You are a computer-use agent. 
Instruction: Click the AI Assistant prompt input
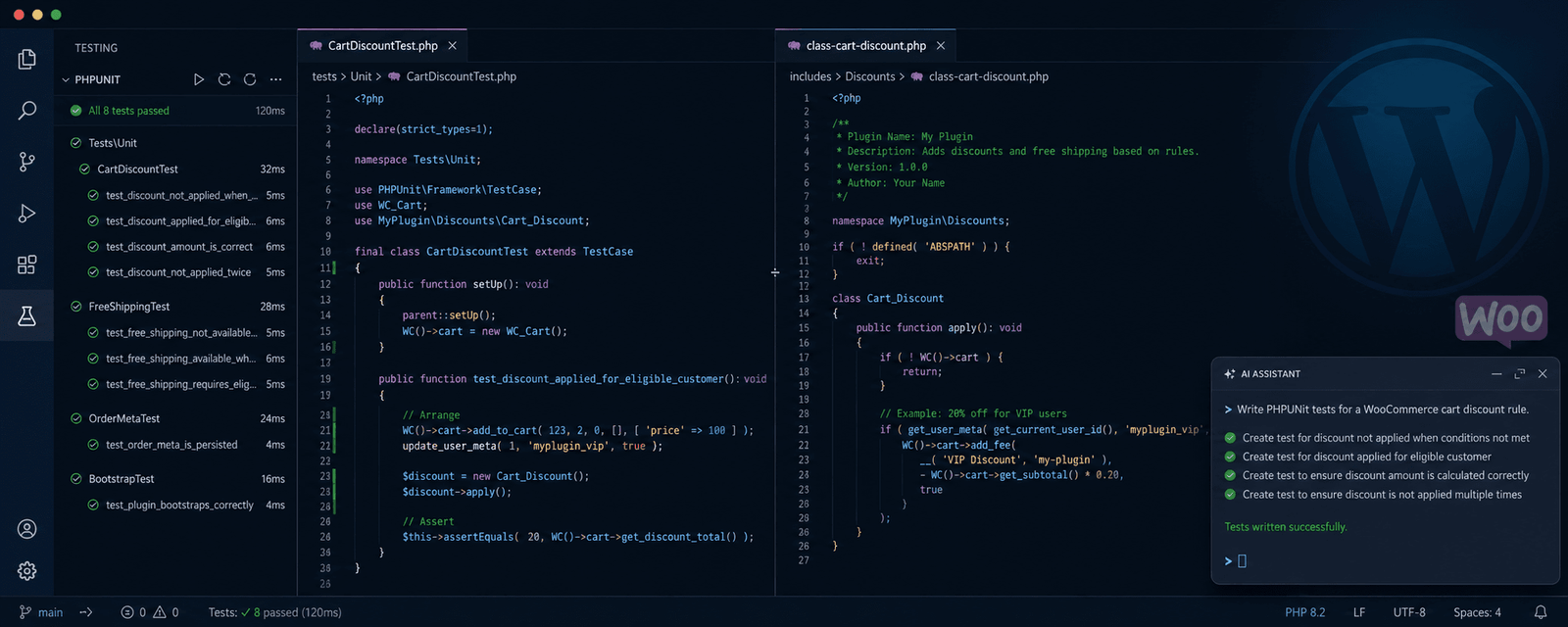point(1386,561)
